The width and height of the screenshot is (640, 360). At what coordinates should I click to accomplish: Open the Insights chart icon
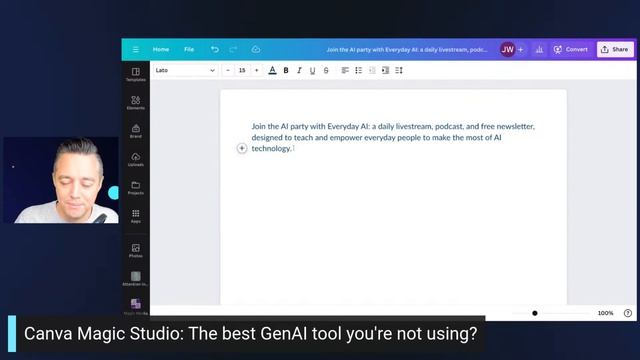tap(539, 50)
